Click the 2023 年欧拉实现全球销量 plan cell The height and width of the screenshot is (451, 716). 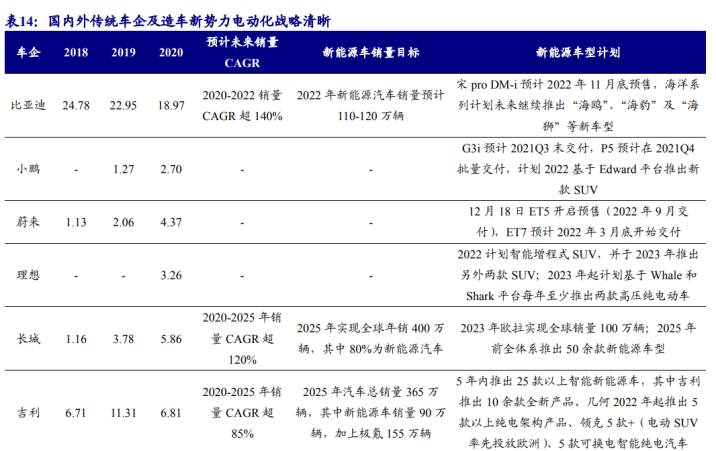[578, 339]
